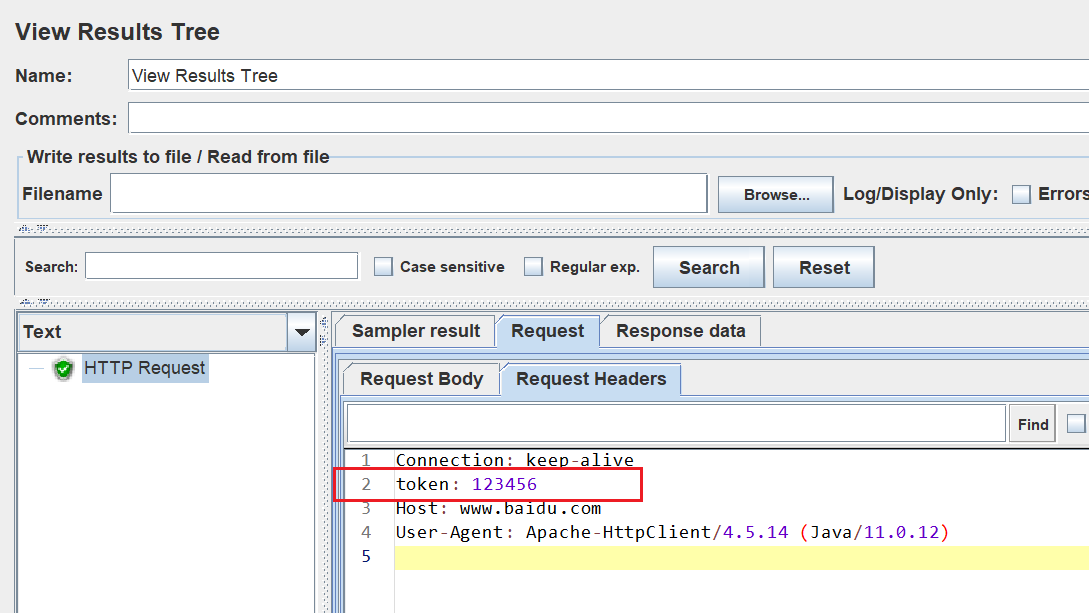Click the 'Host: www.baidu.com' header line
This screenshot has width=1089, height=613.
498,508
